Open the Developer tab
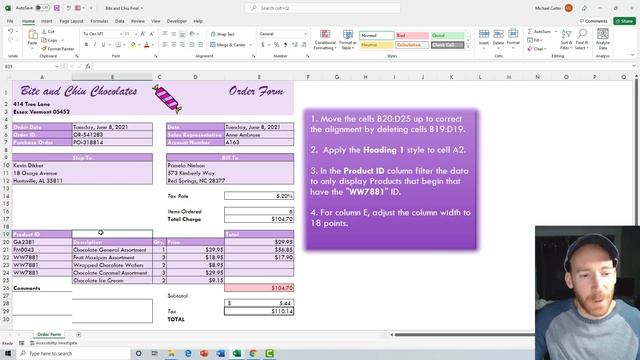 pyautogui.click(x=177, y=21)
